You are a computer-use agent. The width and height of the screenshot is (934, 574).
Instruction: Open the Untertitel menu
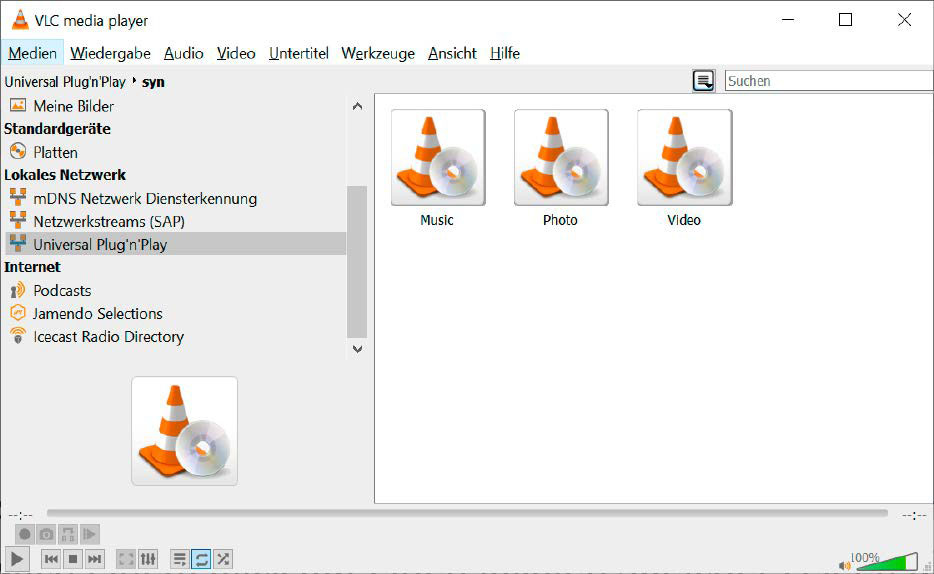click(298, 54)
